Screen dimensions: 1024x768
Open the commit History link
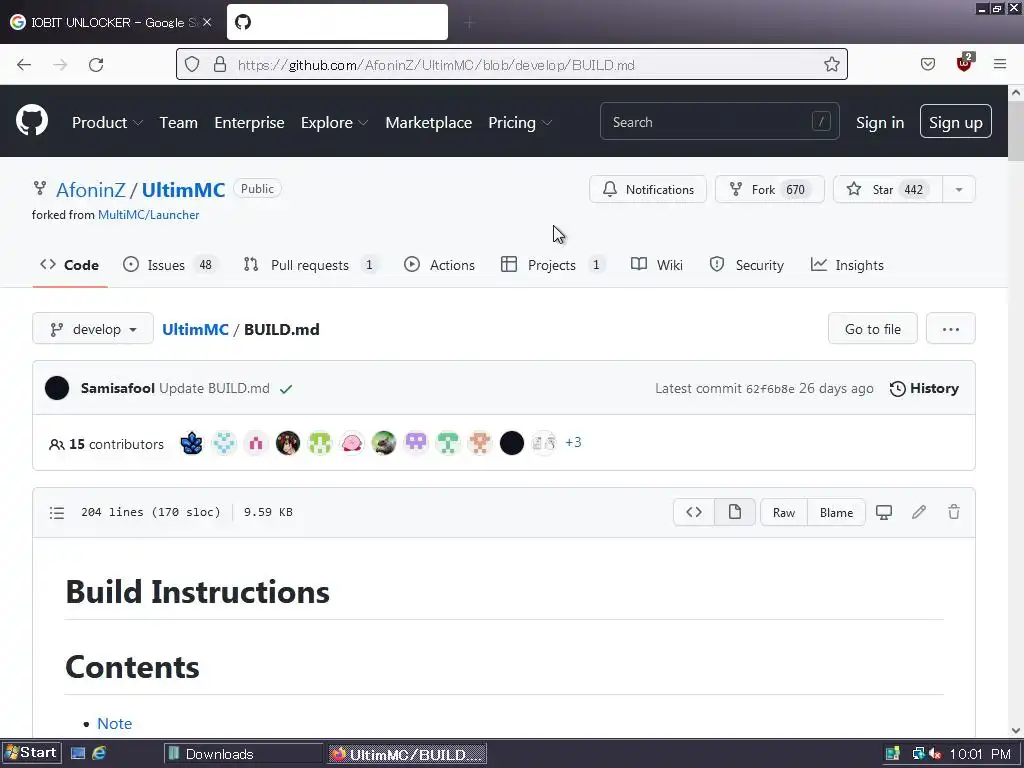[924, 389]
